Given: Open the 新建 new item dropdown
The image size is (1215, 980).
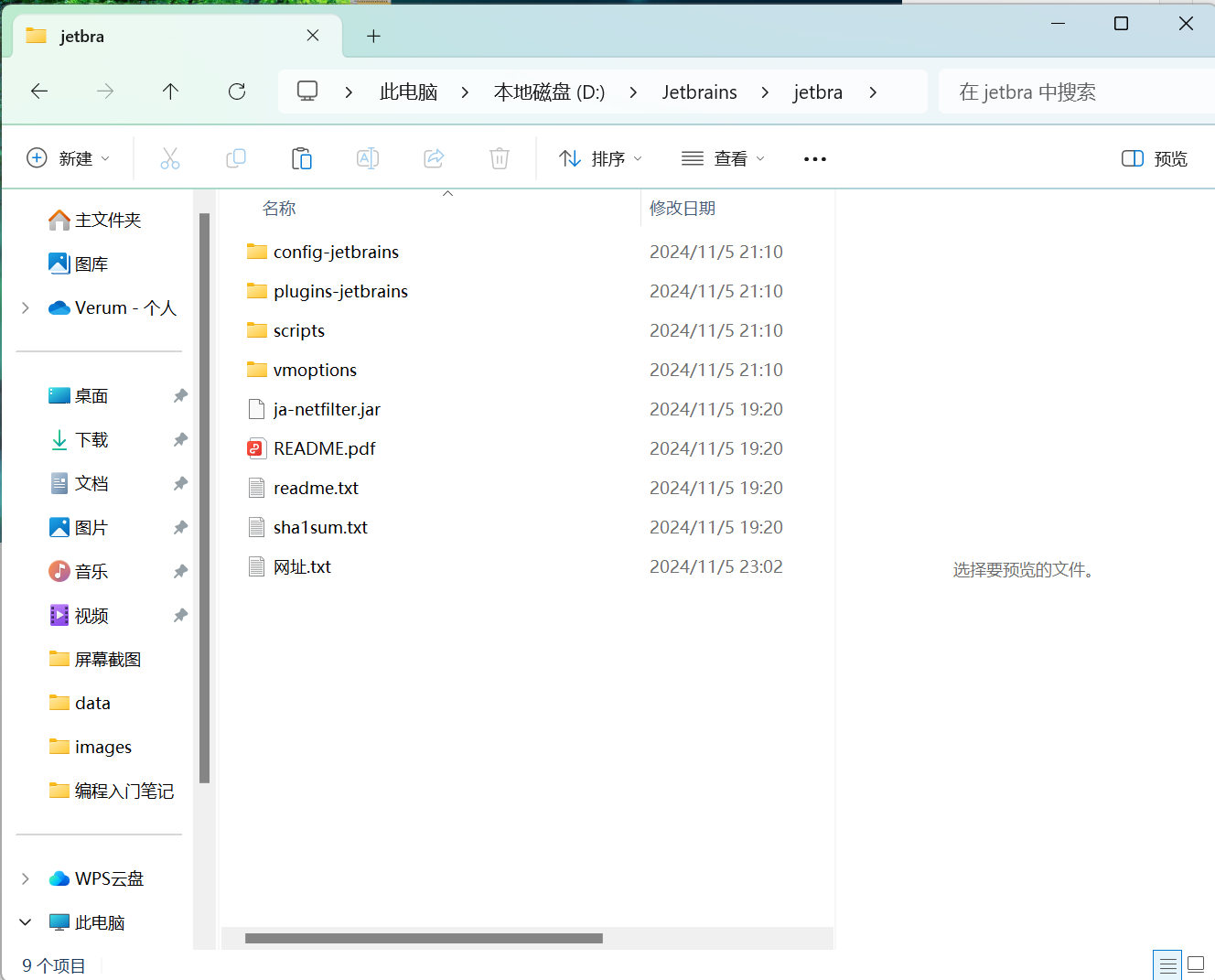Looking at the screenshot, I should (x=69, y=158).
